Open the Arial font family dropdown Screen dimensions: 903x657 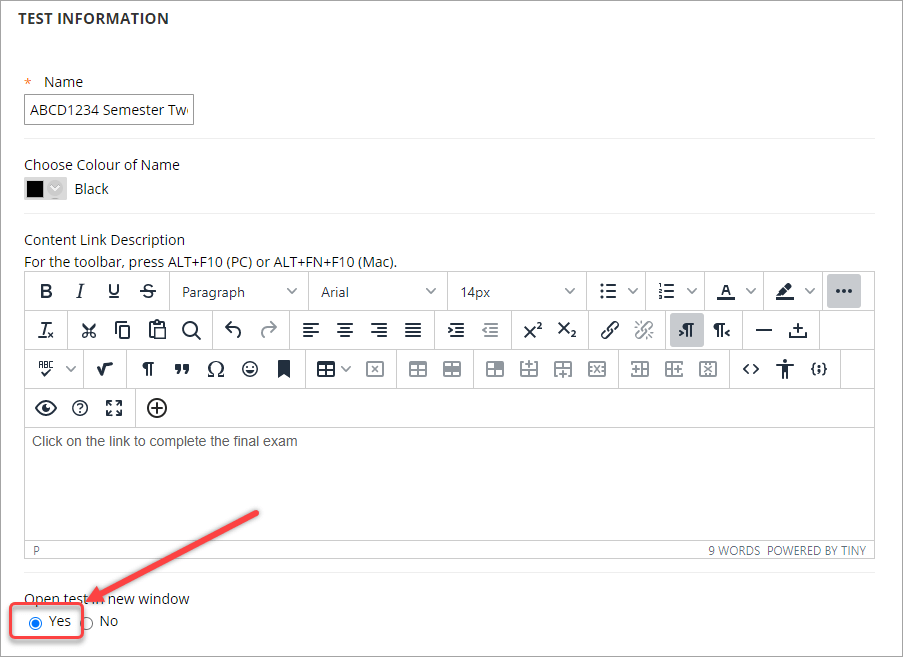click(x=377, y=290)
